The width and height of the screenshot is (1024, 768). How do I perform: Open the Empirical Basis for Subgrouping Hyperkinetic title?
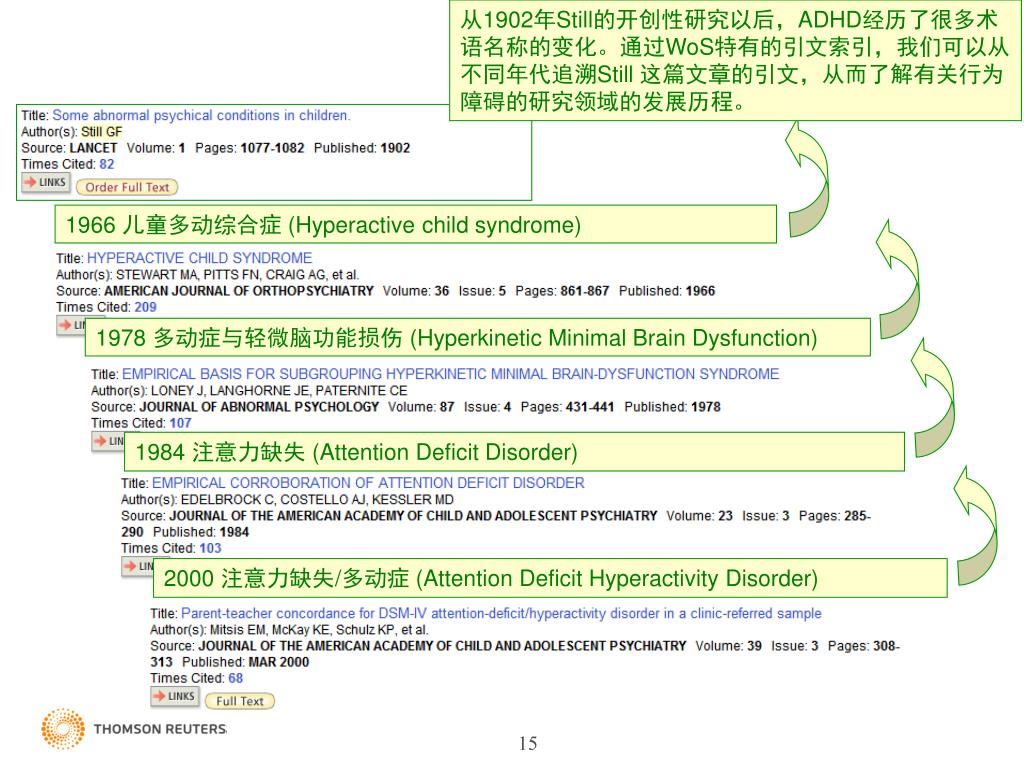451,374
